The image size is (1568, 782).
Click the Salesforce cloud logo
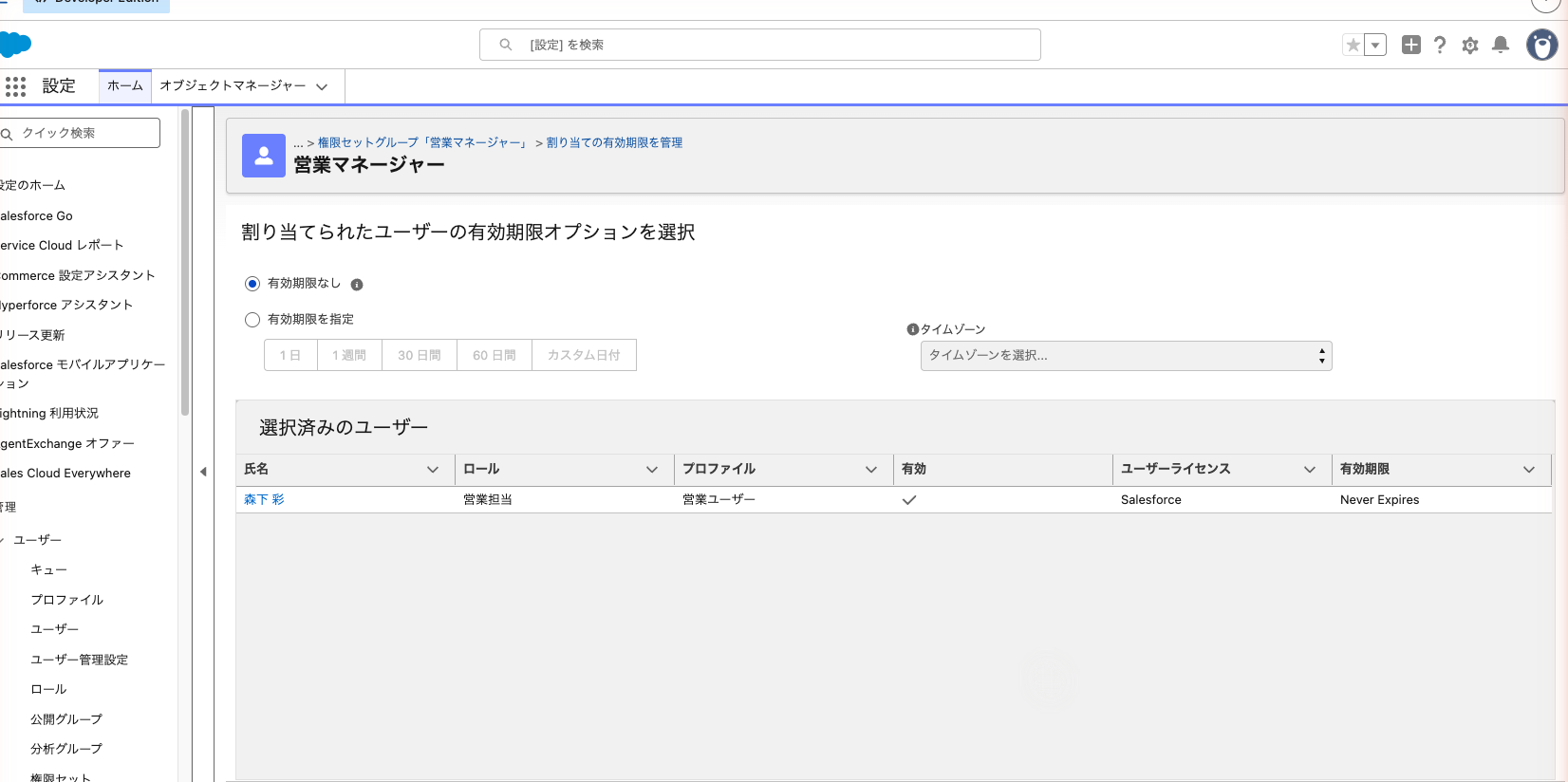click(15, 45)
